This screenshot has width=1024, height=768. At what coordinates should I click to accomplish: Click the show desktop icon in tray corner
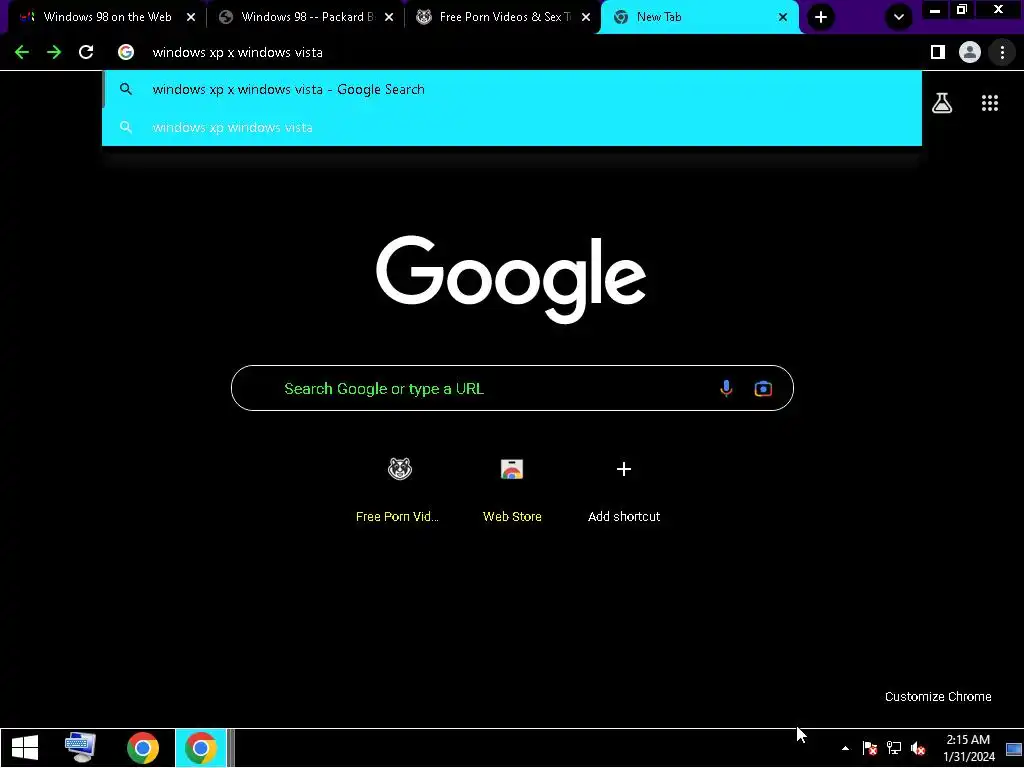tap(1014, 749)
